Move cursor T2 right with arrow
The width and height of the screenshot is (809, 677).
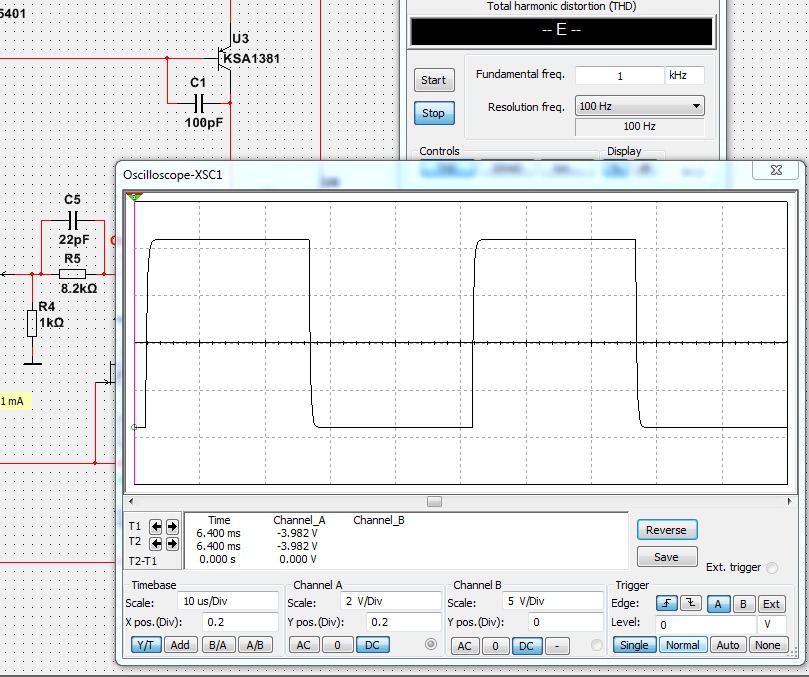tap(172, 543)
